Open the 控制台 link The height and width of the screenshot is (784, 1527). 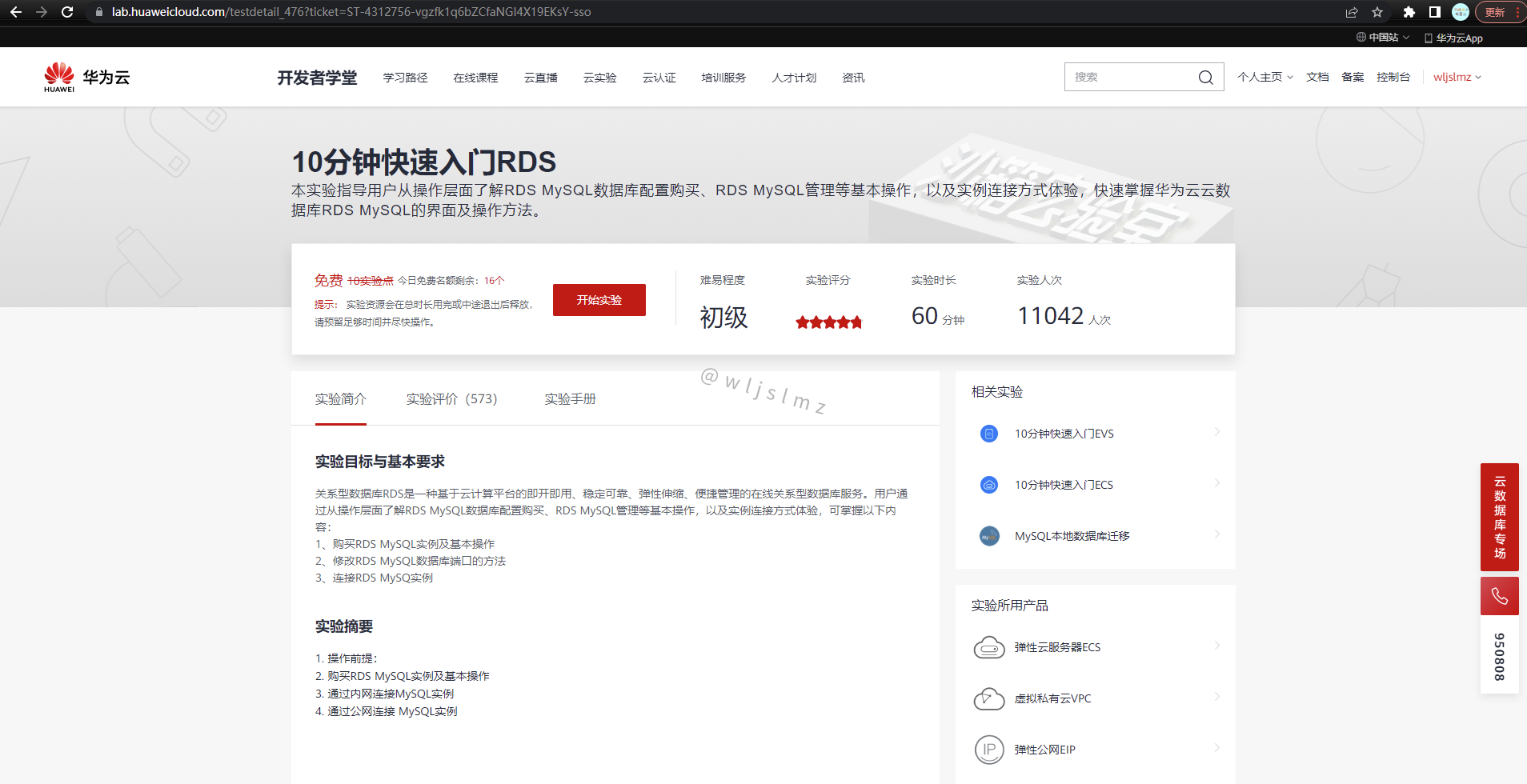(x=1393, y=77)
